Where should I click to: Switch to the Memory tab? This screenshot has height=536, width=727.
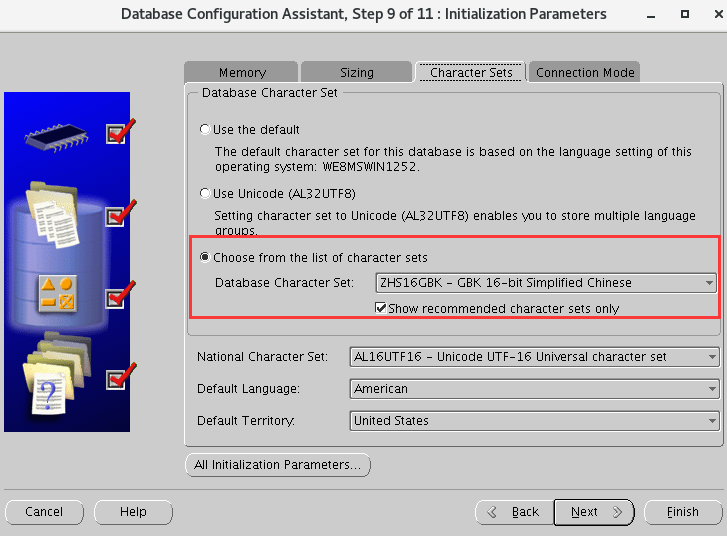pyautogui.click(x=242, y=72)
